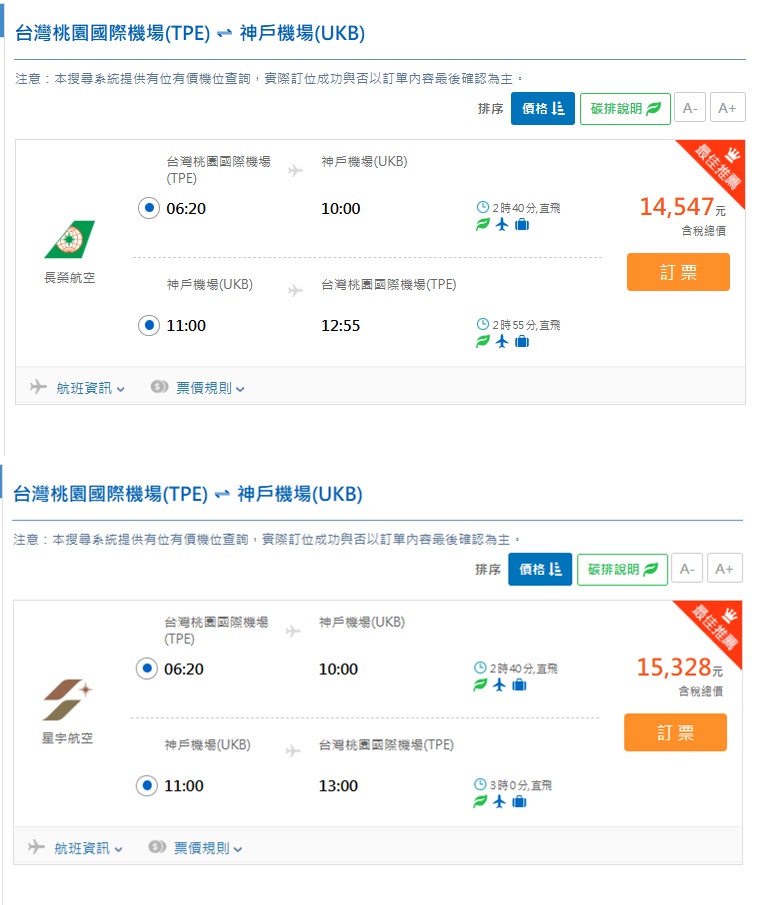Click airplane icon on Starlux outbound flight
The width and height of the screenshot is (762, 905).
[499, 685]
